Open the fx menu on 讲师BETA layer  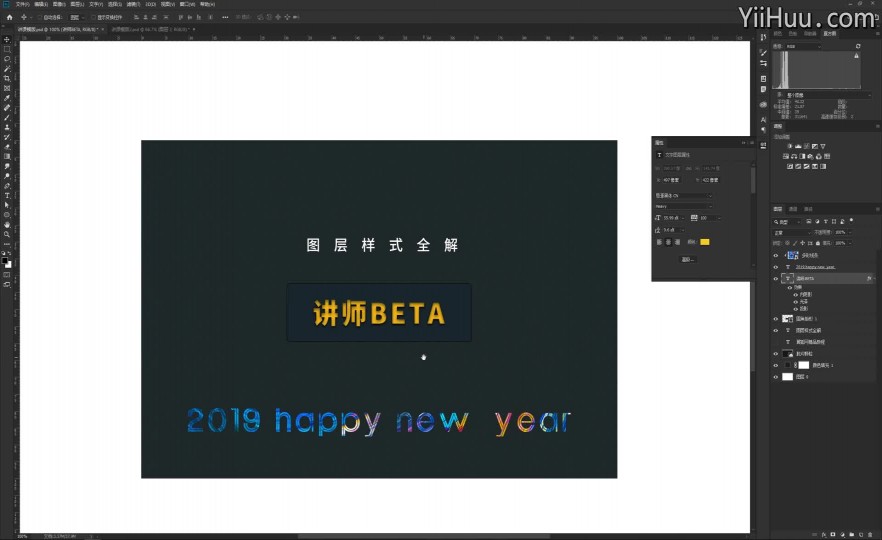coord(869,278)
